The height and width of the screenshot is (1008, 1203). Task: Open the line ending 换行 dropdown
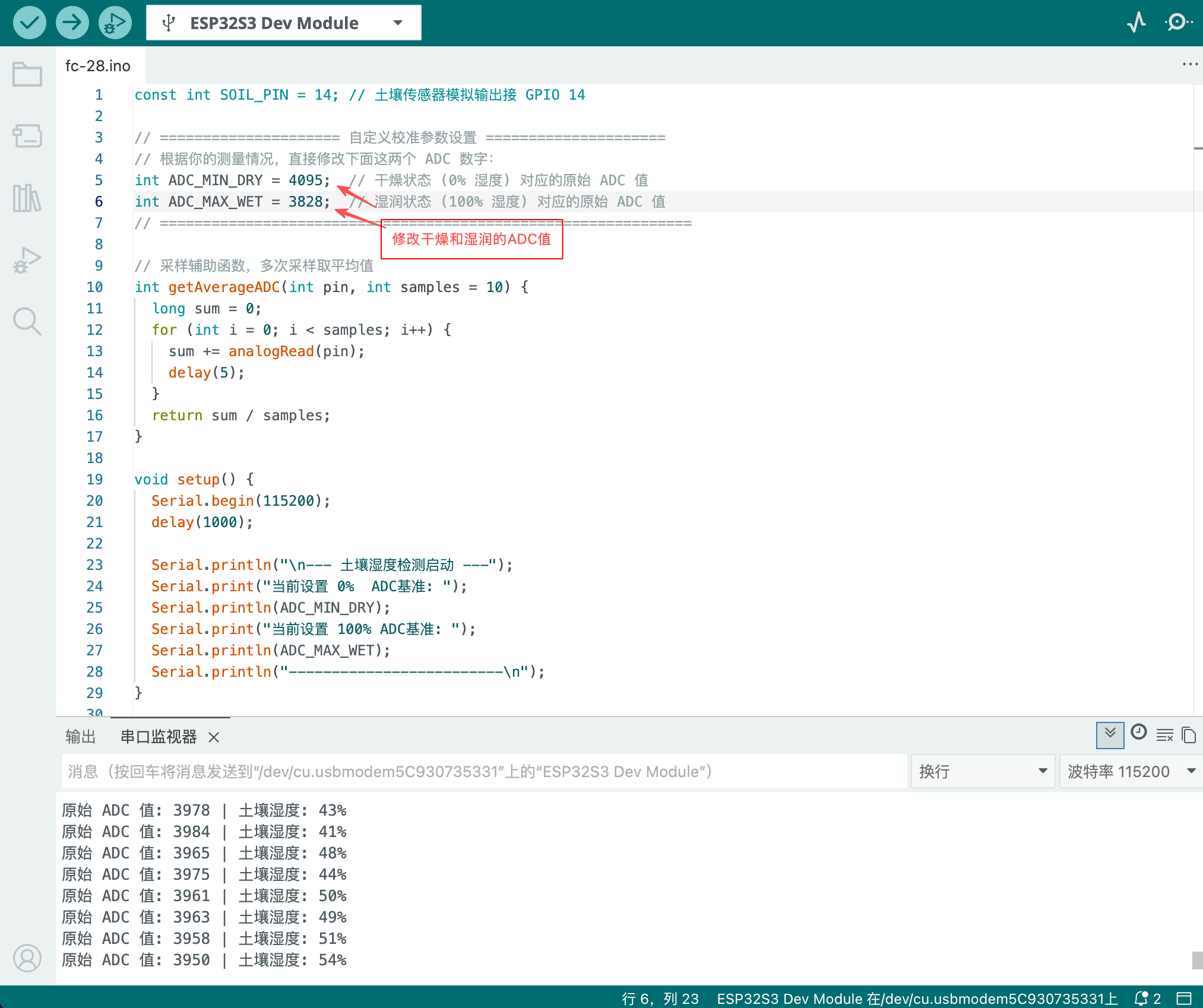point(983,771)
